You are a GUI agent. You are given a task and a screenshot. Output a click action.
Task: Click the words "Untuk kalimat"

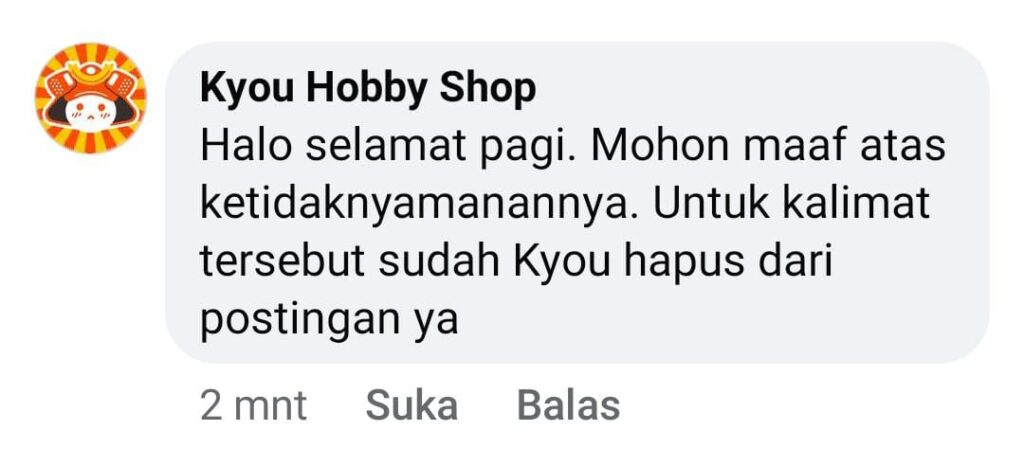[791, 204]
